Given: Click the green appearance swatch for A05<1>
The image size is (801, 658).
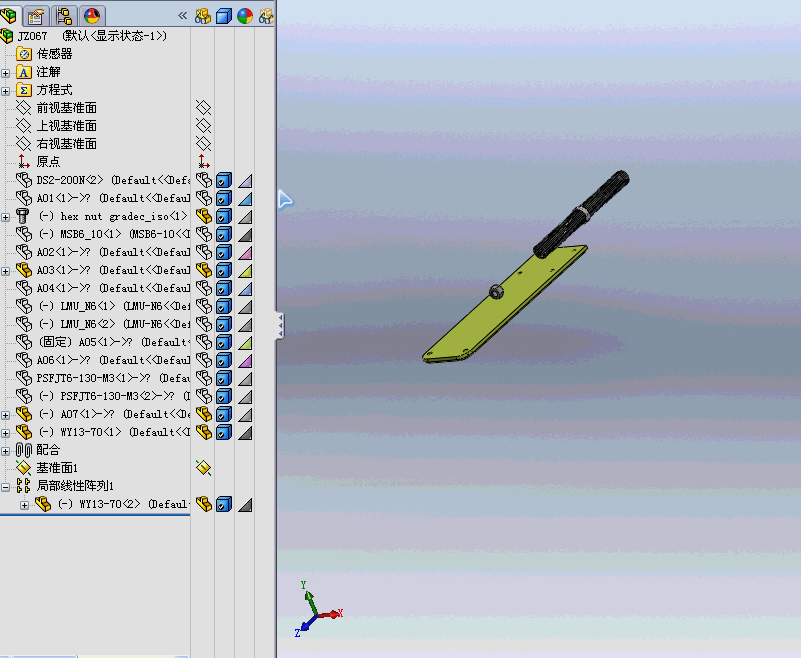Looking at the screenshot, I should click(245, 342).
